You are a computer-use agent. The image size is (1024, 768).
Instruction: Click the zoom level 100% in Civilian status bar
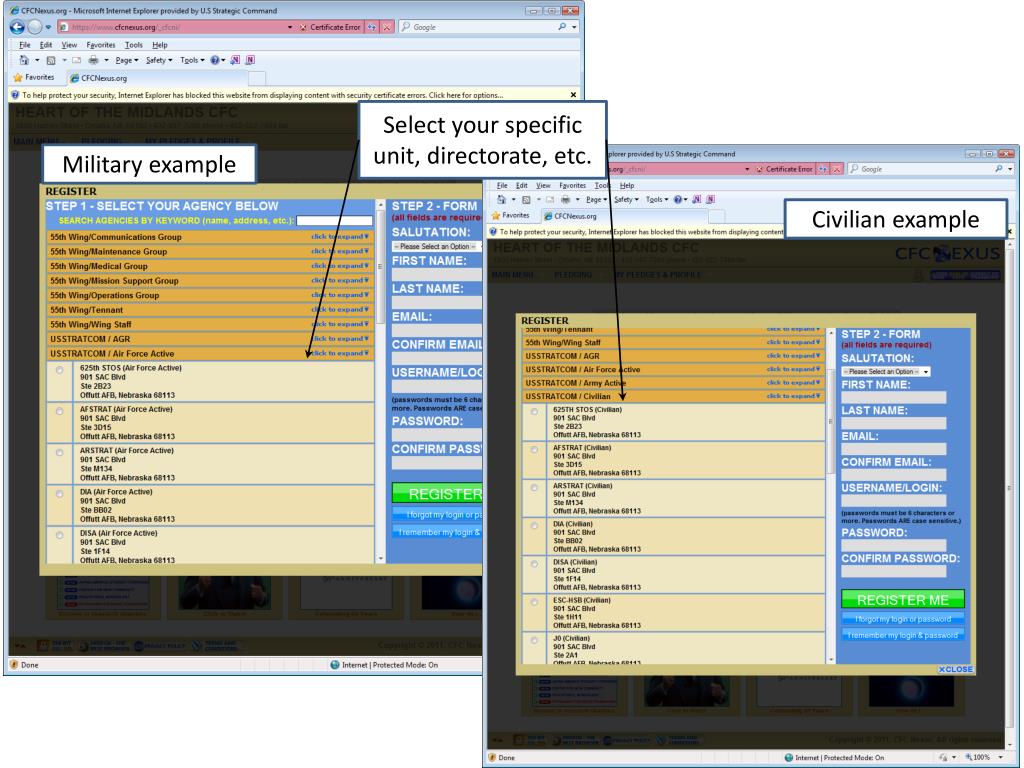pyautogui.click(x=982, y=758)
